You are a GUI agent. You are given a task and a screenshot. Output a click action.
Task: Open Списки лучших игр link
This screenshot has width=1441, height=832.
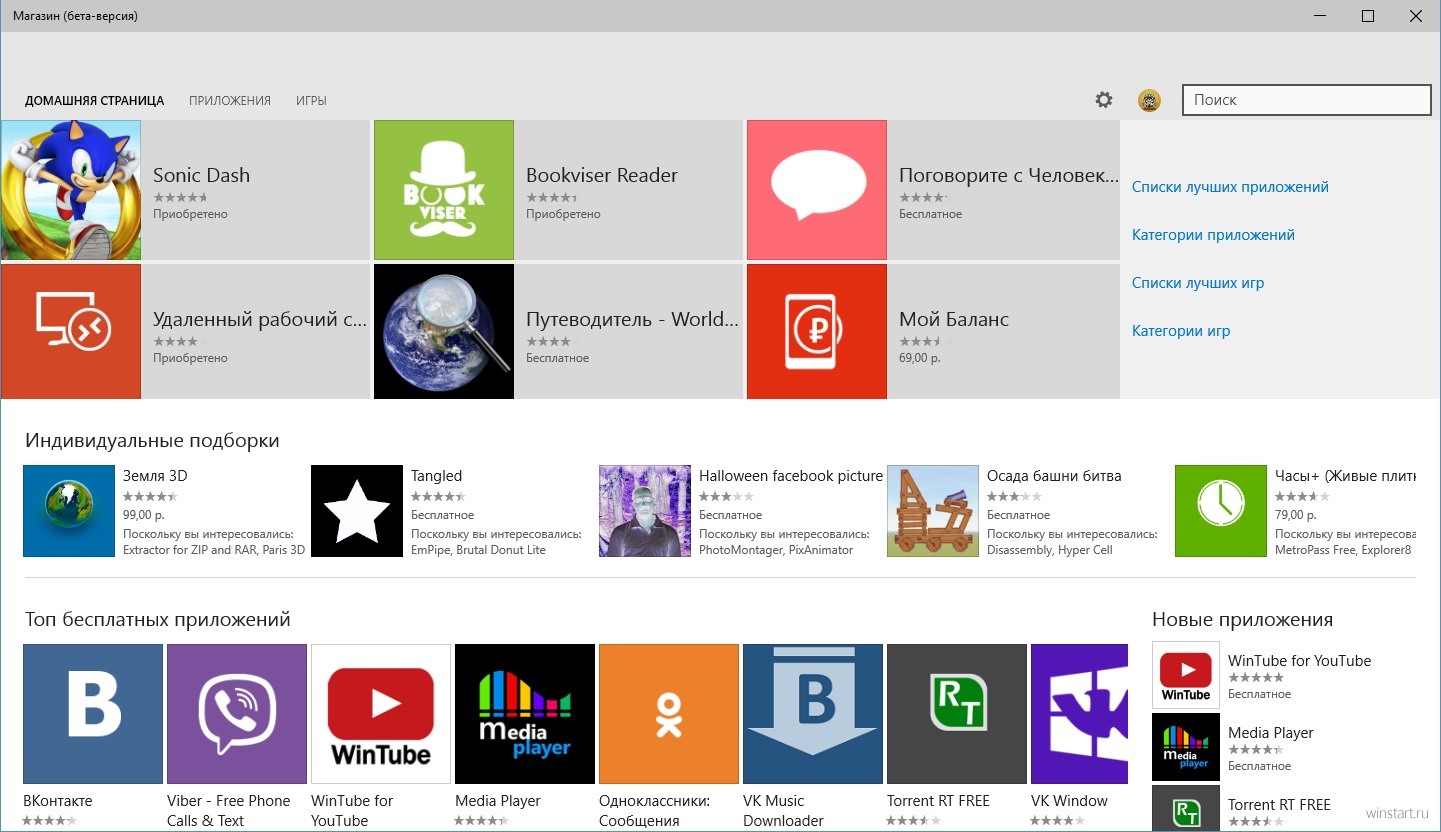click(1198, 283)
